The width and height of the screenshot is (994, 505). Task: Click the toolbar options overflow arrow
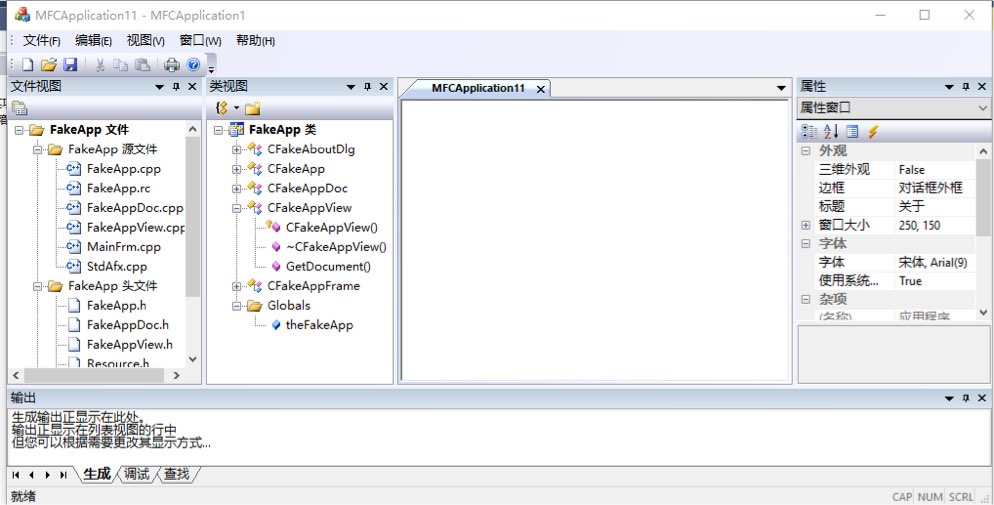click(x=212, y=70)
